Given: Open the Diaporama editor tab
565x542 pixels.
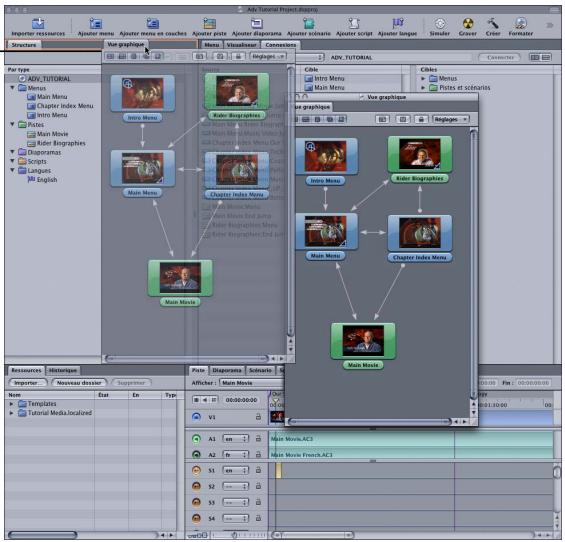Looking at the screenshot, I should [x=227, y=370].
